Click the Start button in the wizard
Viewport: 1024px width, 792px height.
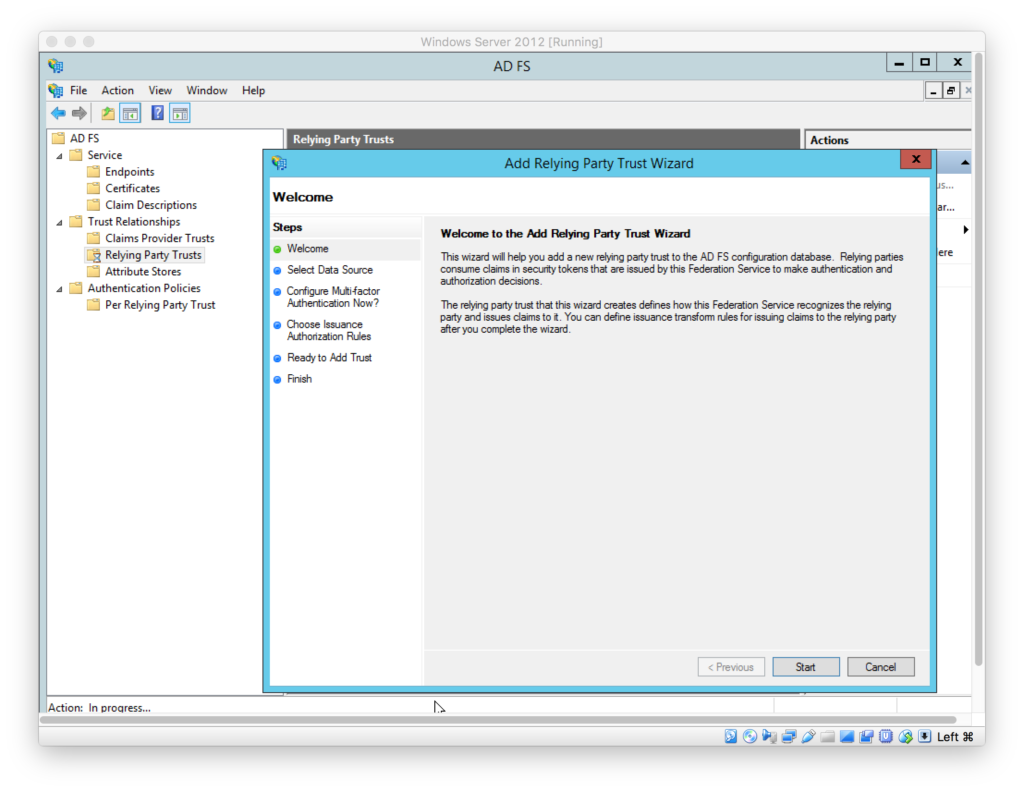click(806, 666)
